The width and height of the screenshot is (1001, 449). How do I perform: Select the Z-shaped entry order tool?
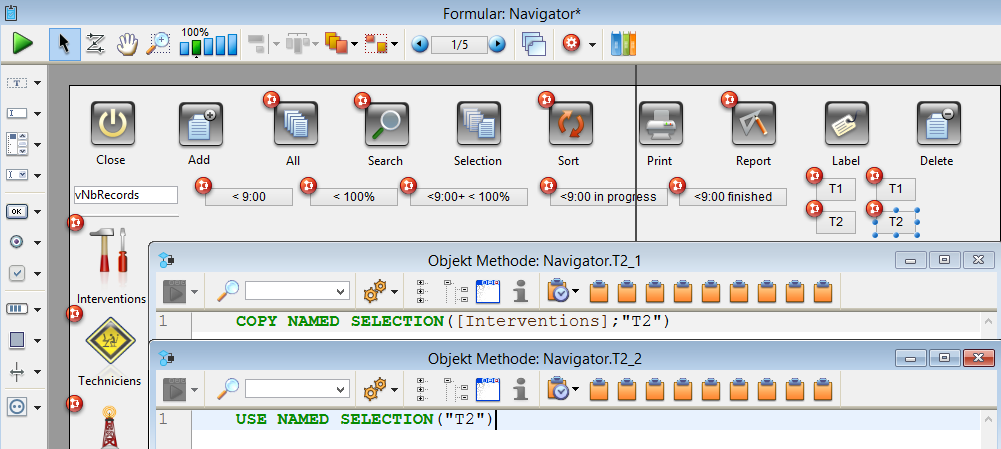96,44
